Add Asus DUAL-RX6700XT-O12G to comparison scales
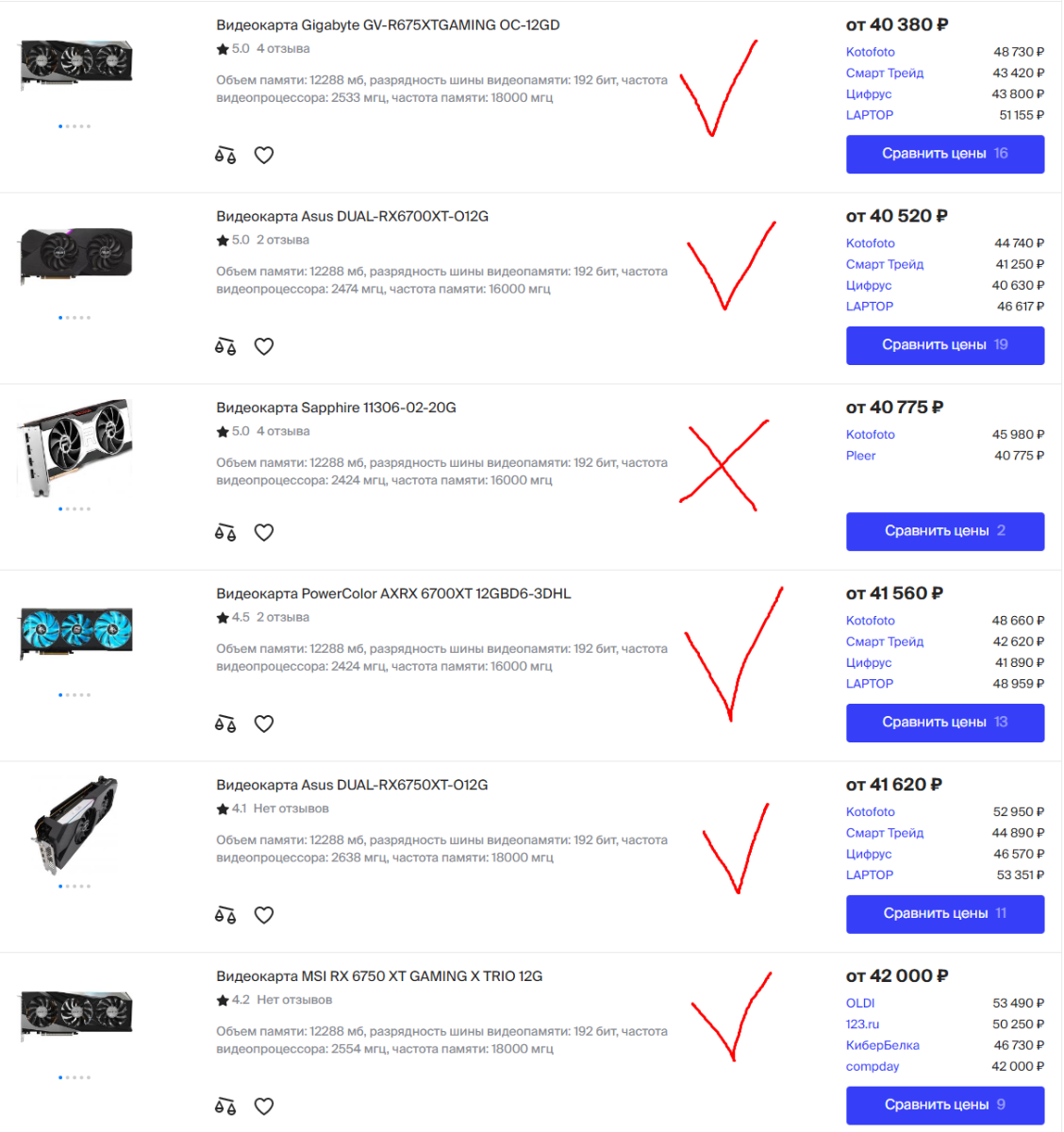 225,347
